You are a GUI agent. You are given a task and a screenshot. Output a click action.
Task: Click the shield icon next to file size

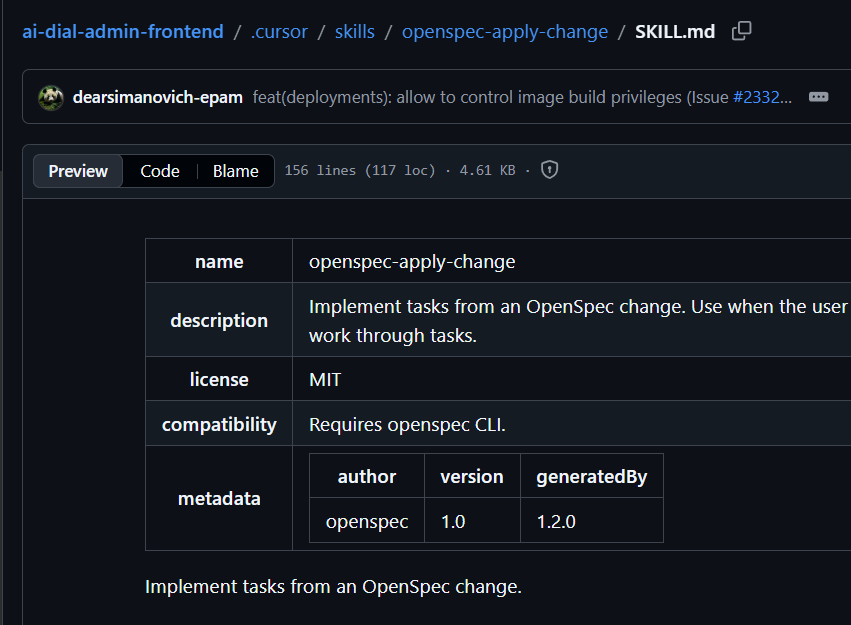point(549,170)
